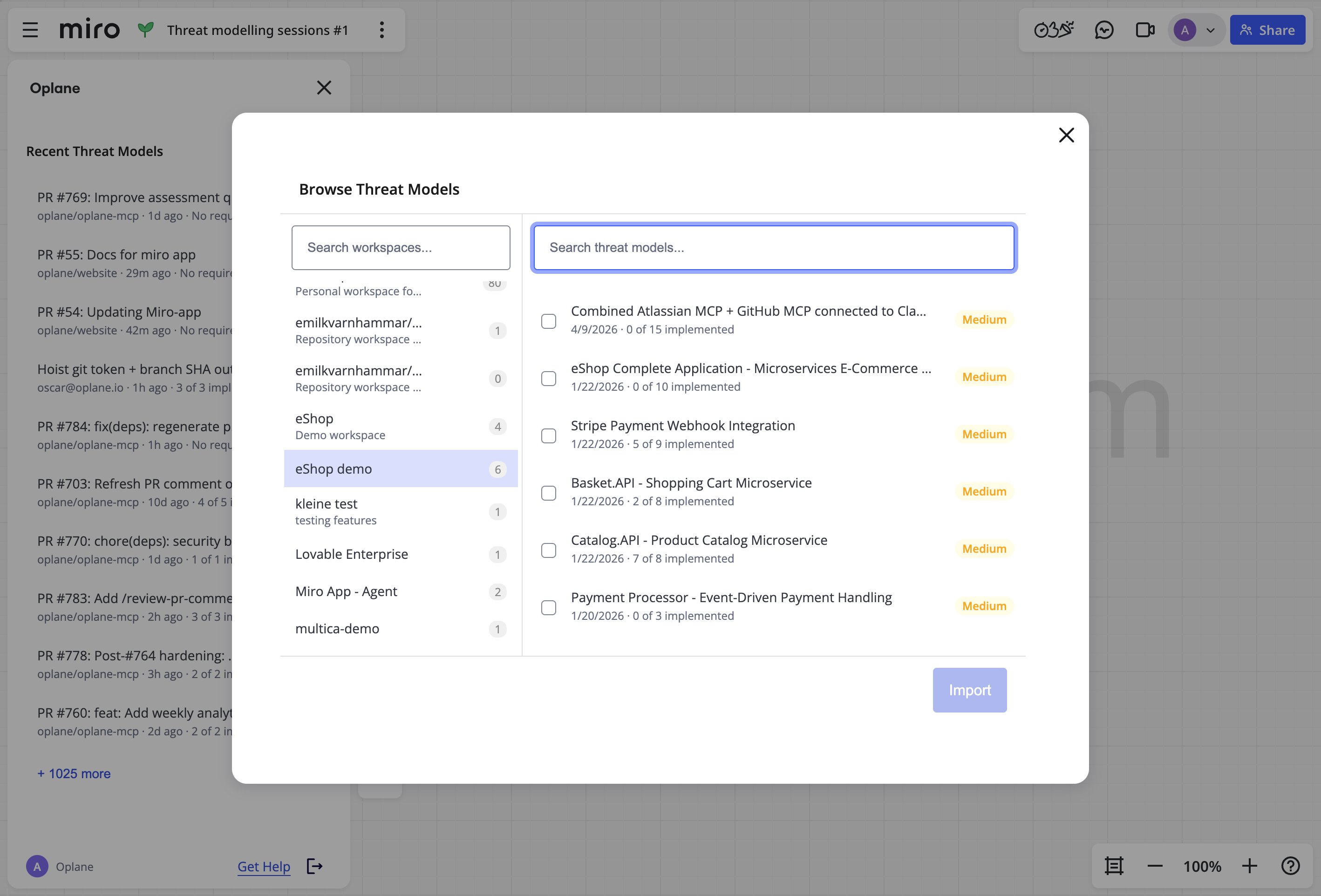Click Medium badge on Stripe Payment Webhook row
1321x896 pixels.
tap(984, 434)
